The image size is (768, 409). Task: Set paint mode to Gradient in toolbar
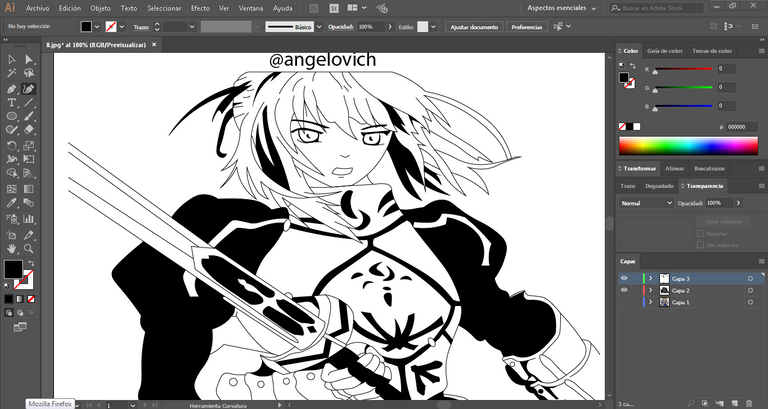click(x=20, y=299)
